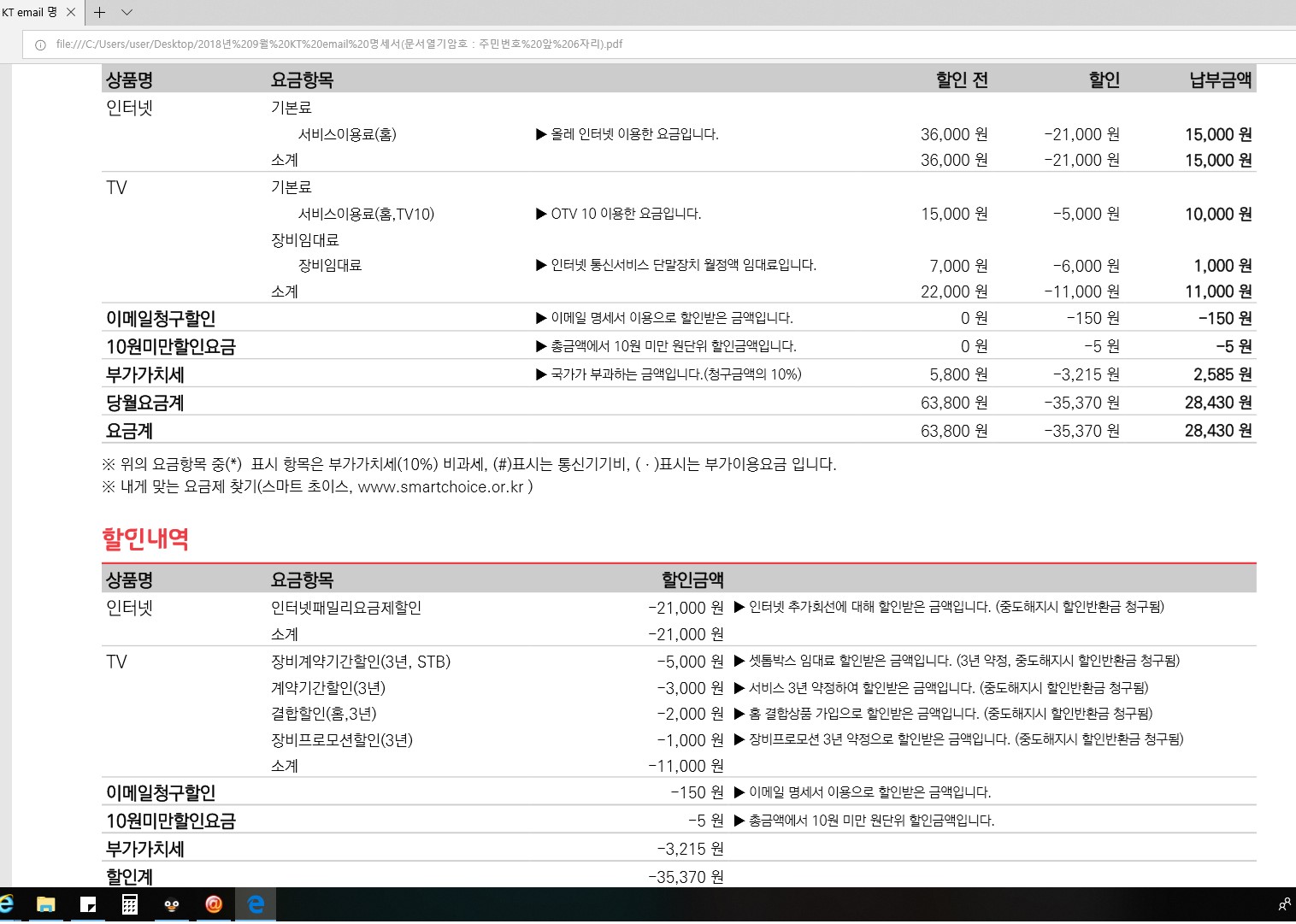
Task: Open the People icon in system tray
Action: tap(1284, 904)
